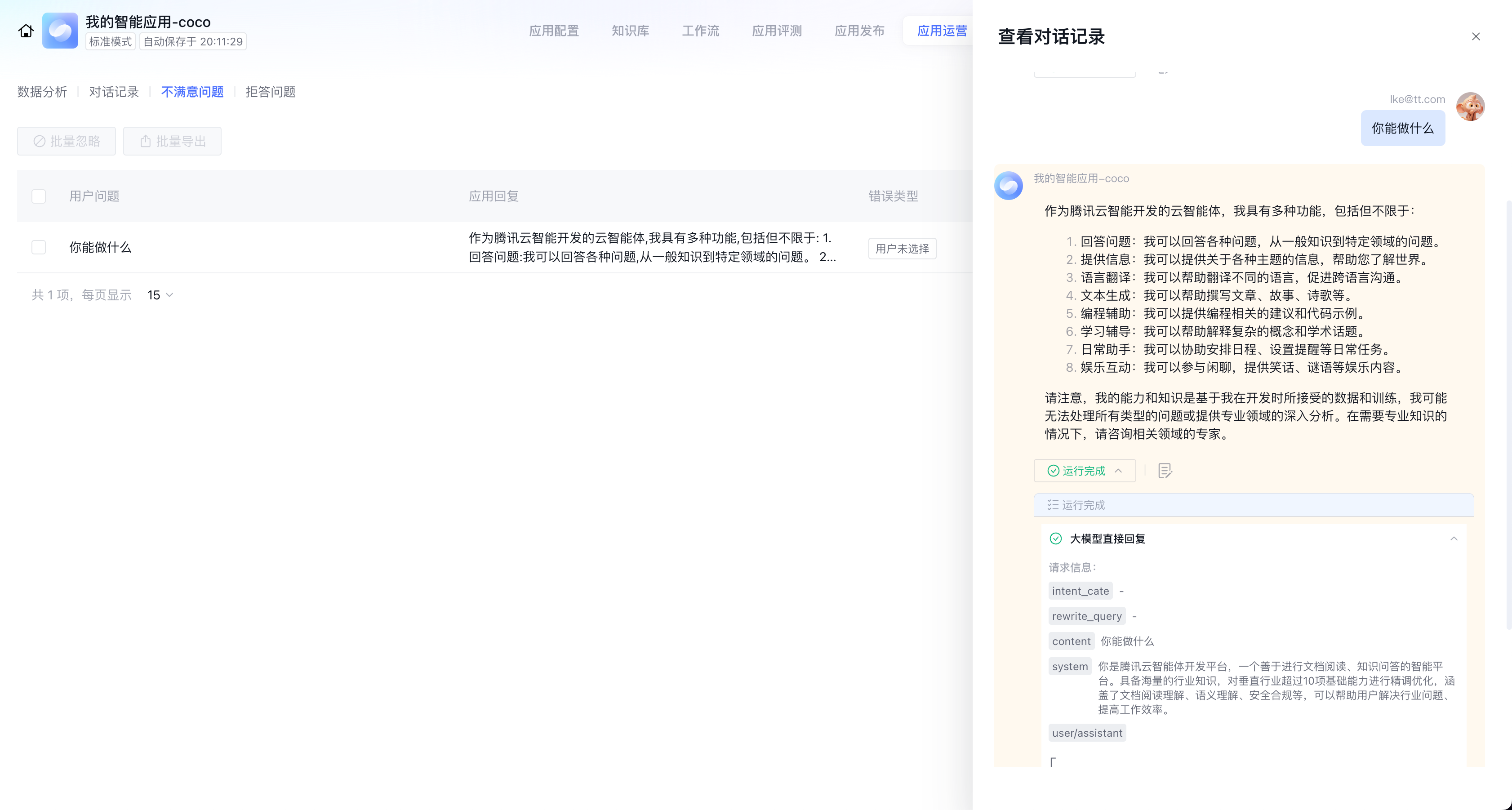The image size is (1512, 810).
Task: Click the assistant avatar in conversation panel
Action: (1009, 186)
